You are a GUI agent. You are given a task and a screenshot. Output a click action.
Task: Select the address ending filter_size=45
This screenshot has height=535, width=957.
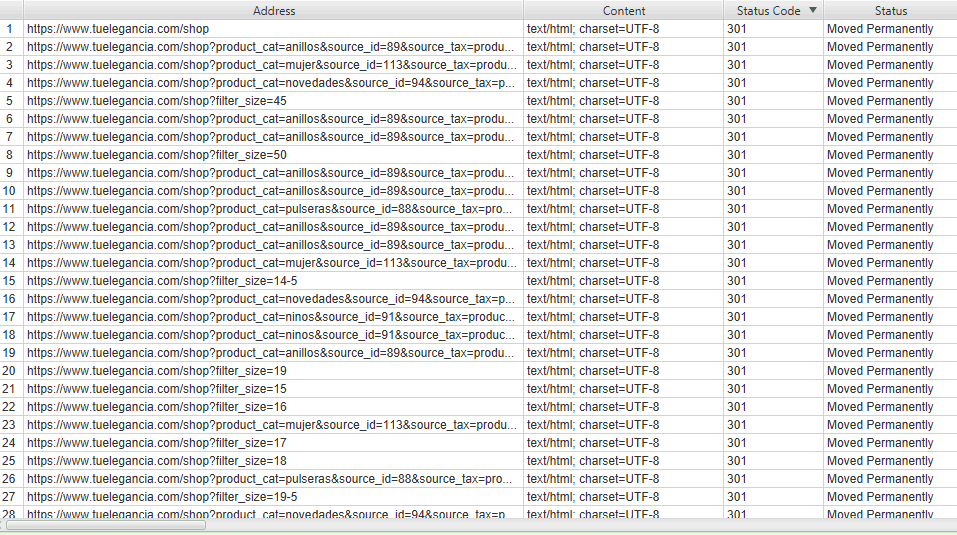156,101
